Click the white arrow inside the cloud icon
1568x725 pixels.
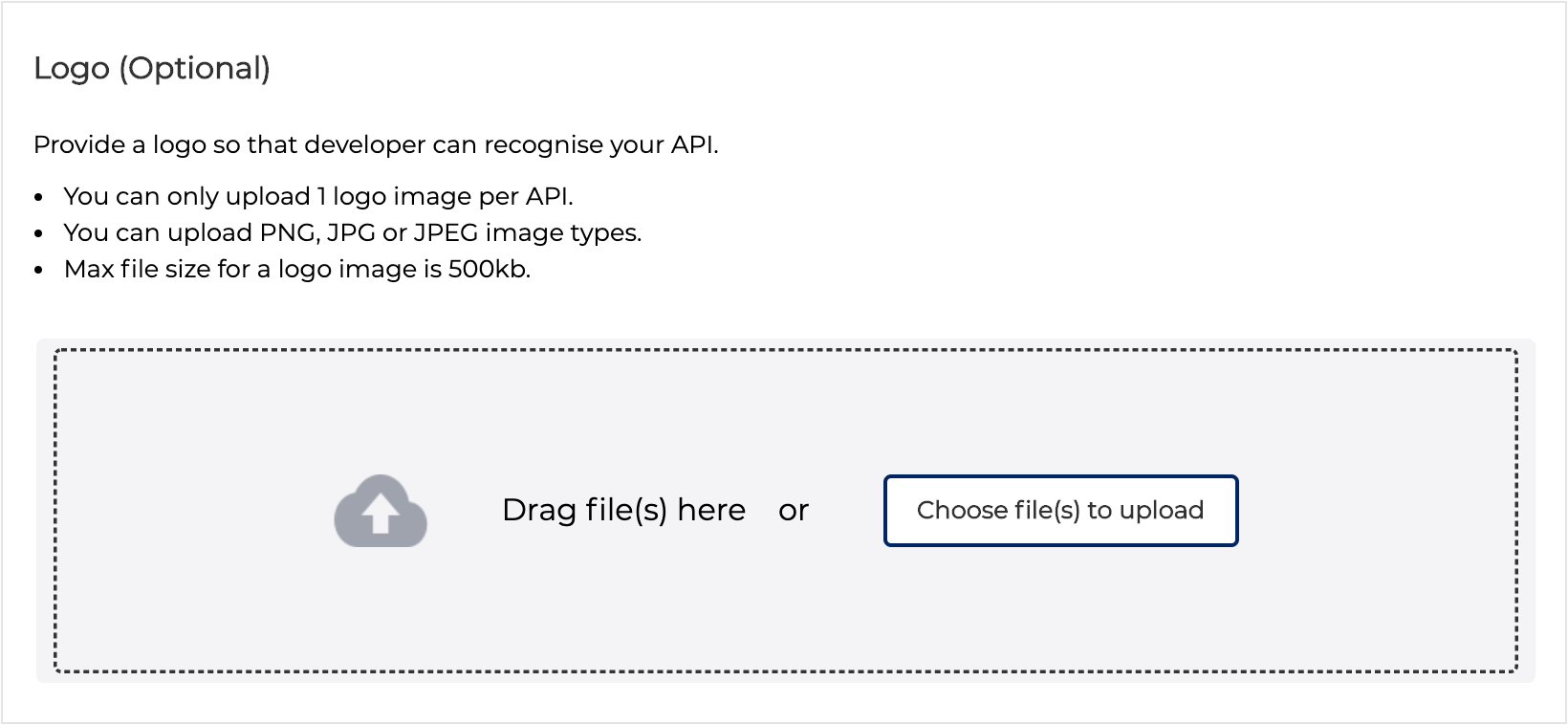point(381,516)
